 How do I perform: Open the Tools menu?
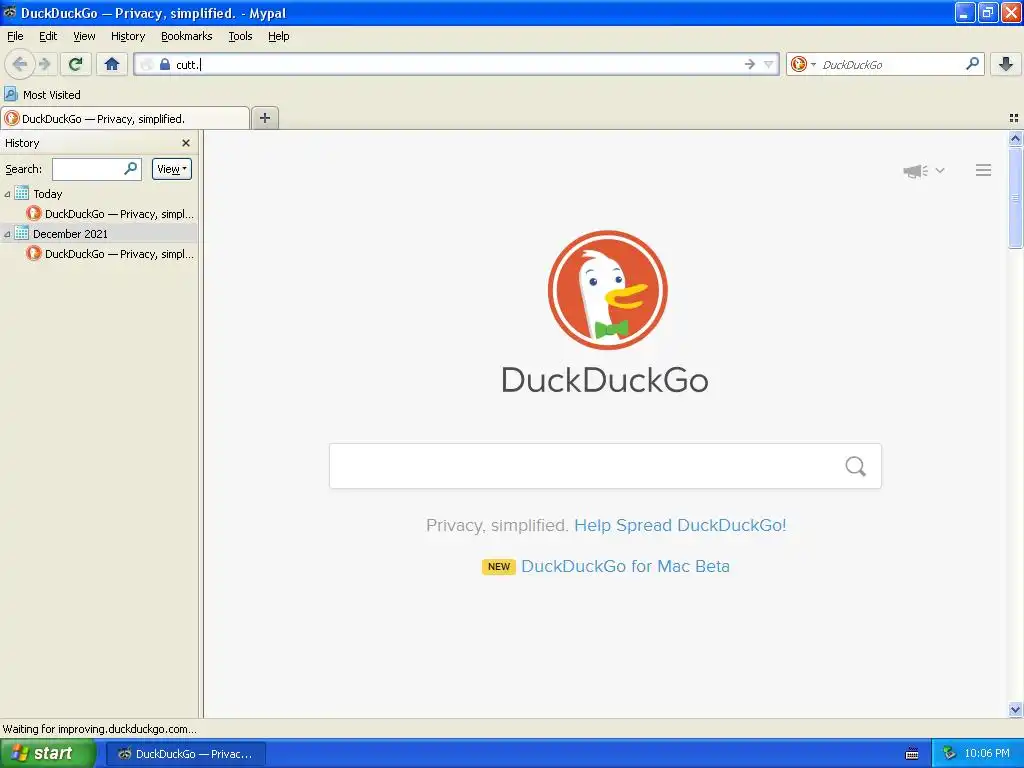(x=240, y=36)
